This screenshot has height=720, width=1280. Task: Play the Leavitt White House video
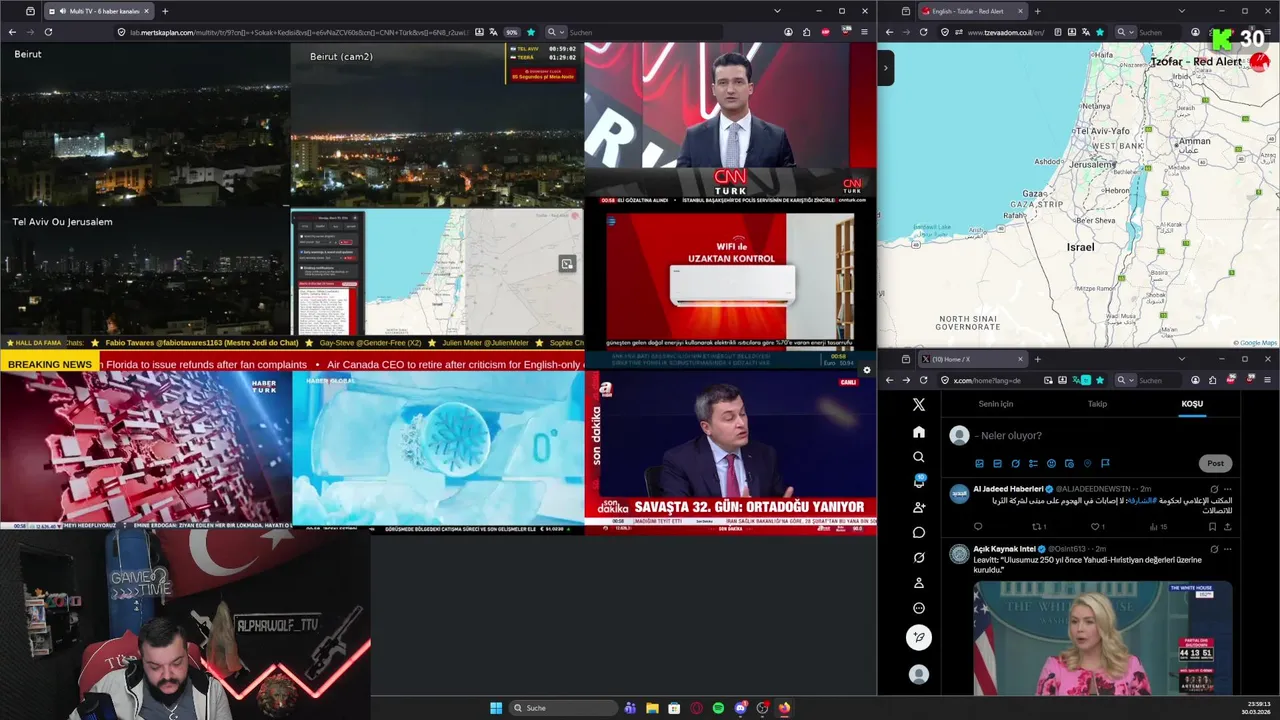tap(1102, 638)
